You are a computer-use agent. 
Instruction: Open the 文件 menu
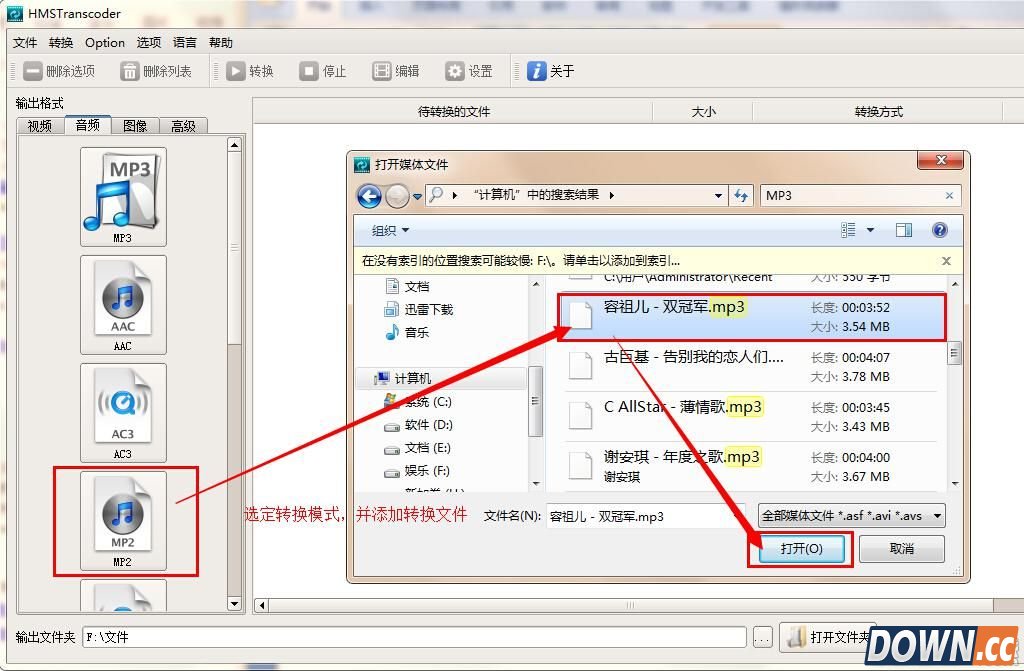(x=24, y=42)
